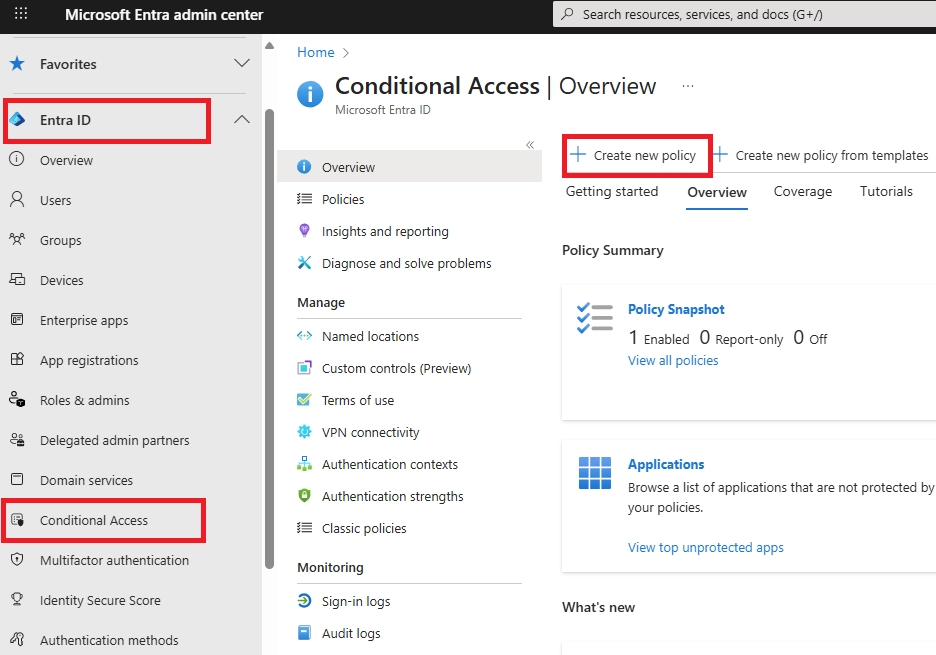Click the Home breadcrumb link

pyautogui.click(x=316, y=52)
